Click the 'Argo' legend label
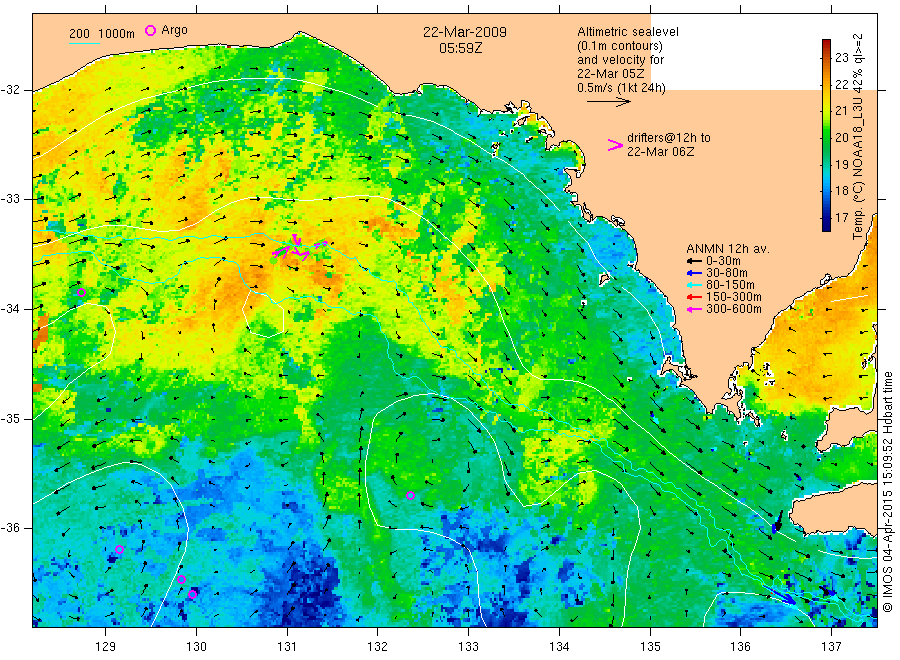 point(174,30)
